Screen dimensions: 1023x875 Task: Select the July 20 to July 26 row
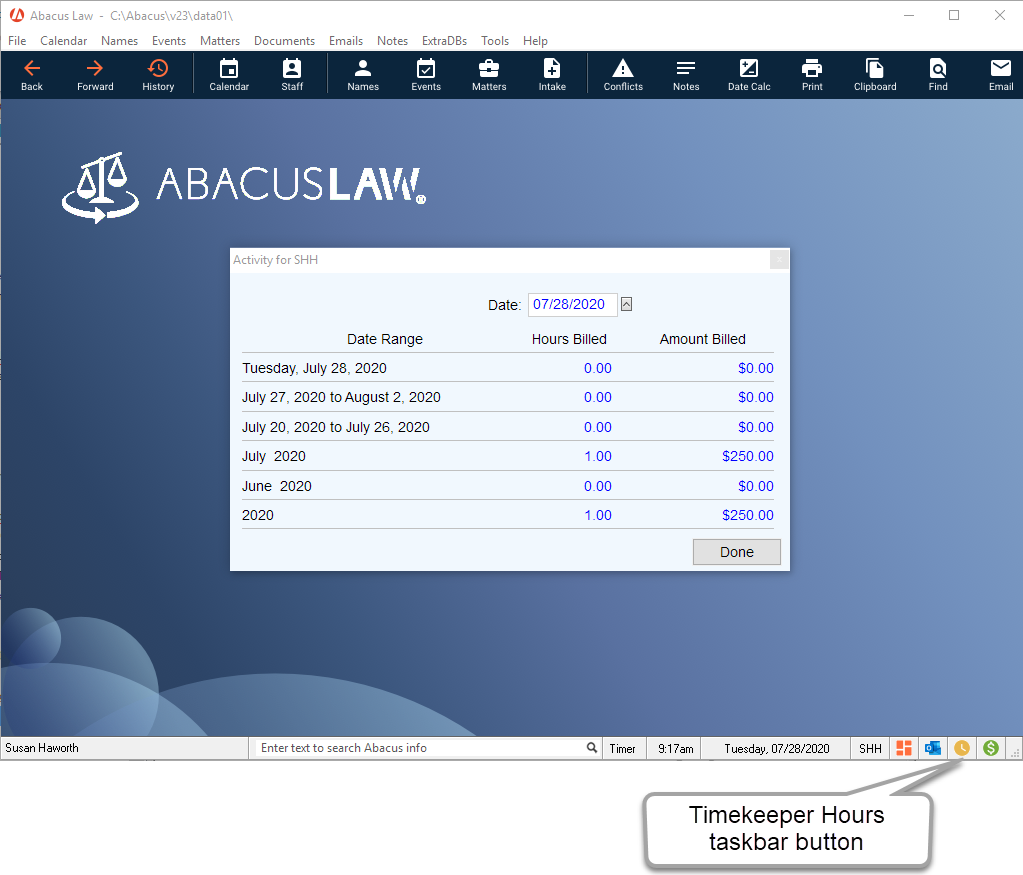[508, 427]
